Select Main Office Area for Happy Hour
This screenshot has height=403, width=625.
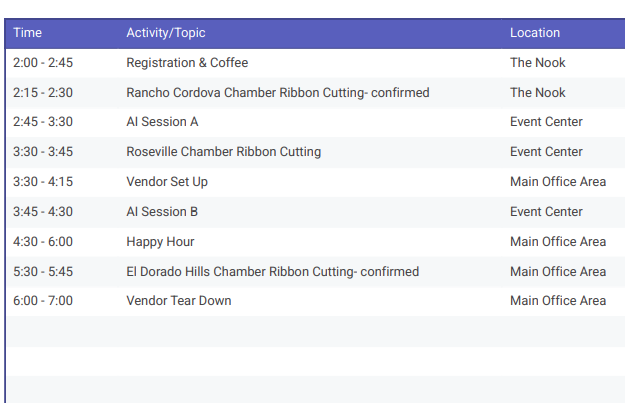tap(557, 242)
